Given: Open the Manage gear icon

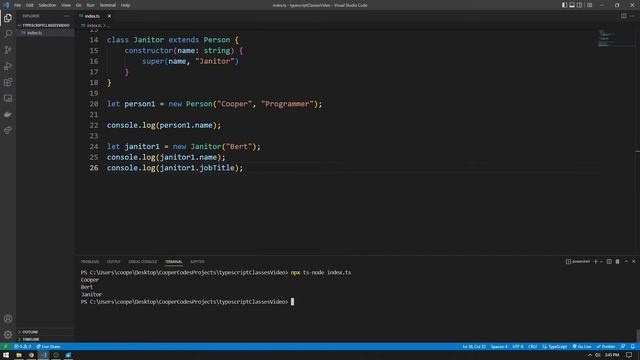Looking at the screenshot, I should 8,335.
